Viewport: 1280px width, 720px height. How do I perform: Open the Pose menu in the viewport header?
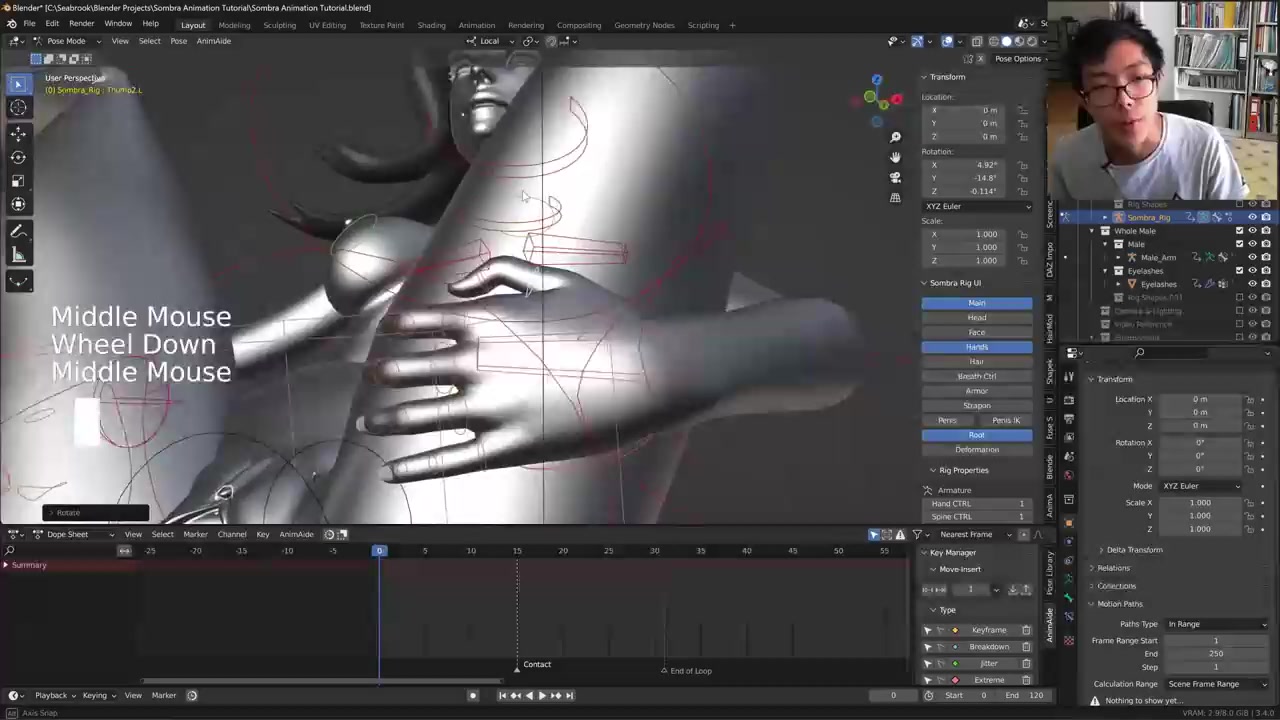pos(178,41)
